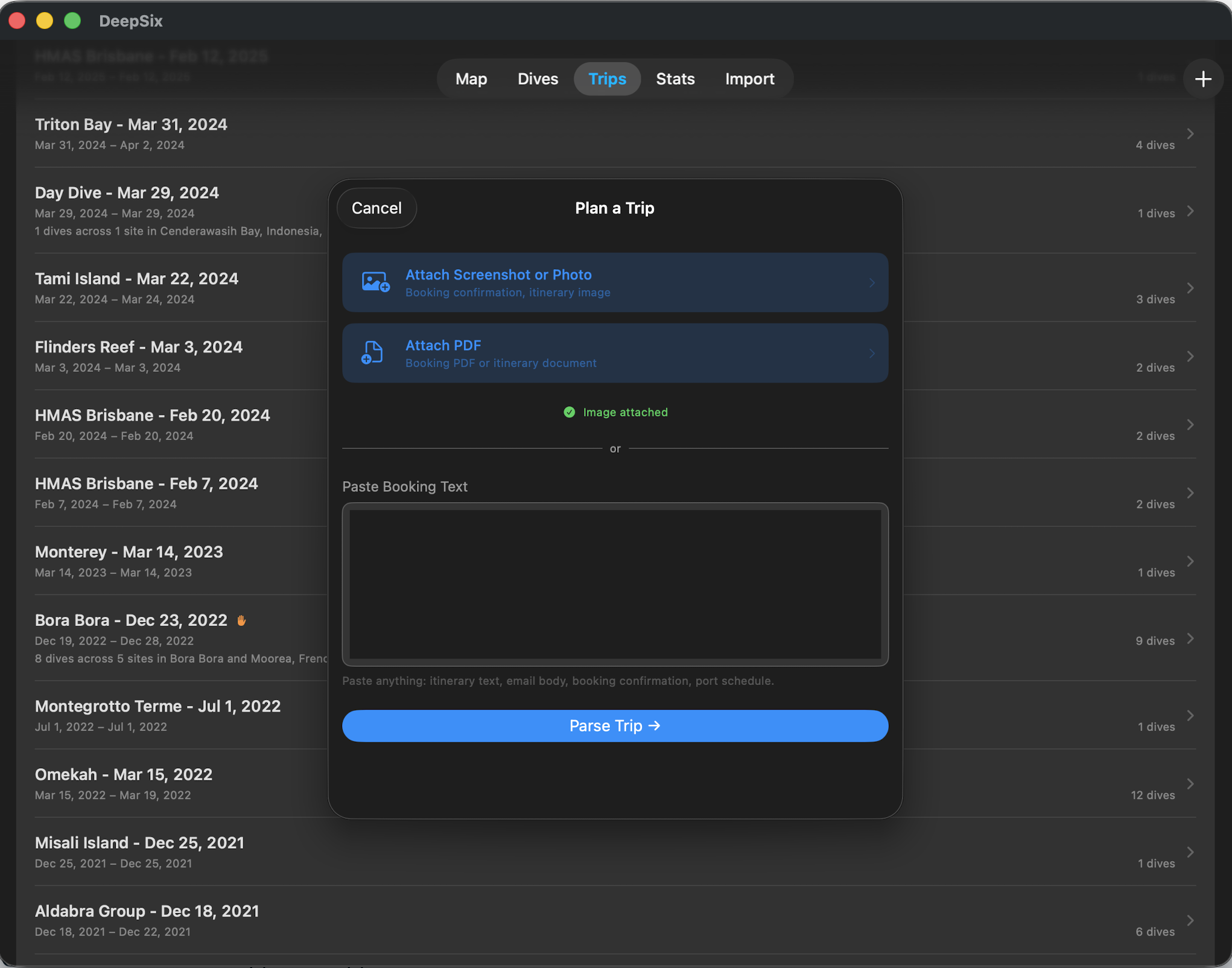Screen dimensions: 1232x968
Task: Expand the Triton Bay trip chevron
Action: [1190, 133]
